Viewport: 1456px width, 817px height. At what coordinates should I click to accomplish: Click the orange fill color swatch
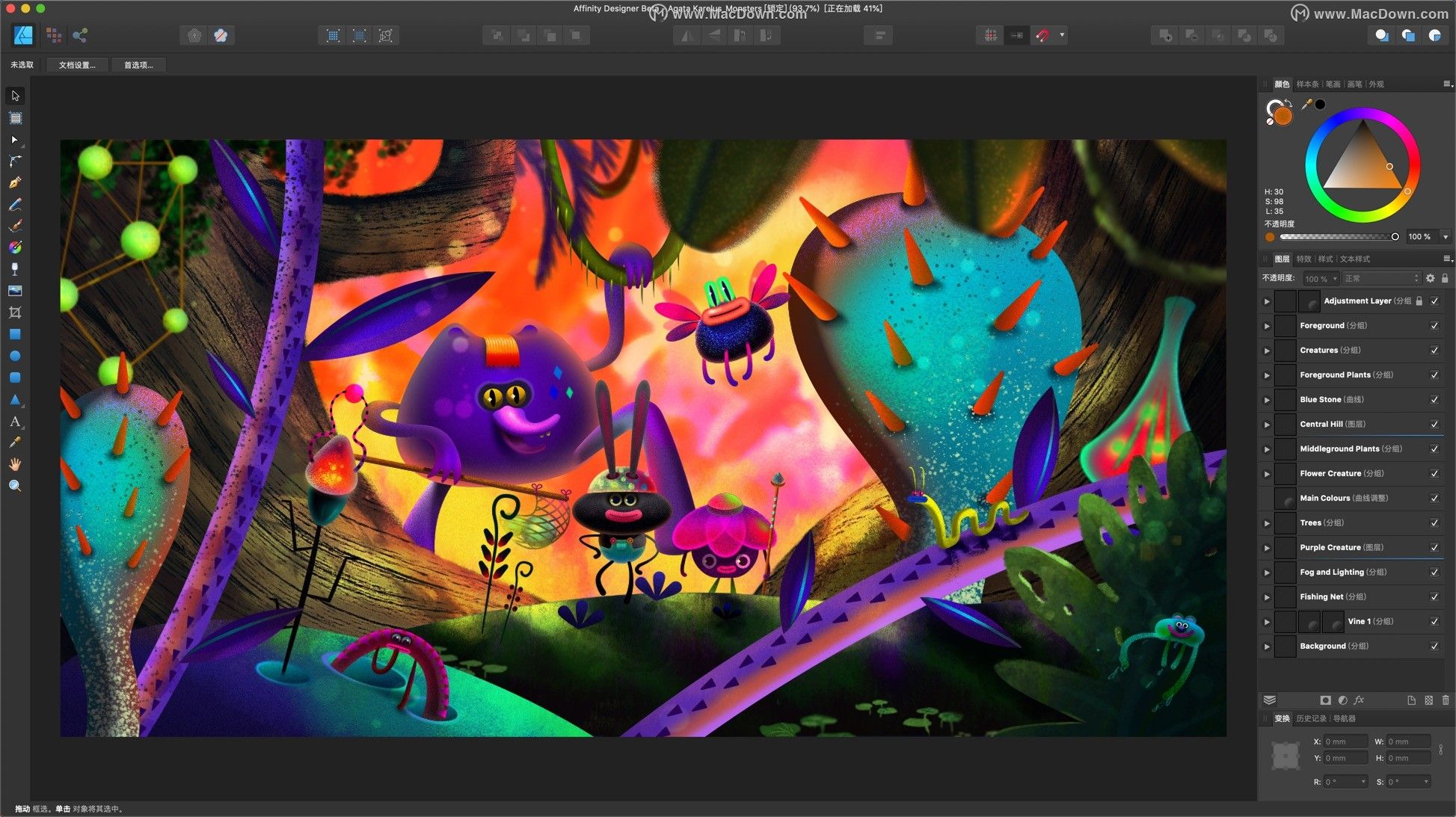coord(1283,116)
